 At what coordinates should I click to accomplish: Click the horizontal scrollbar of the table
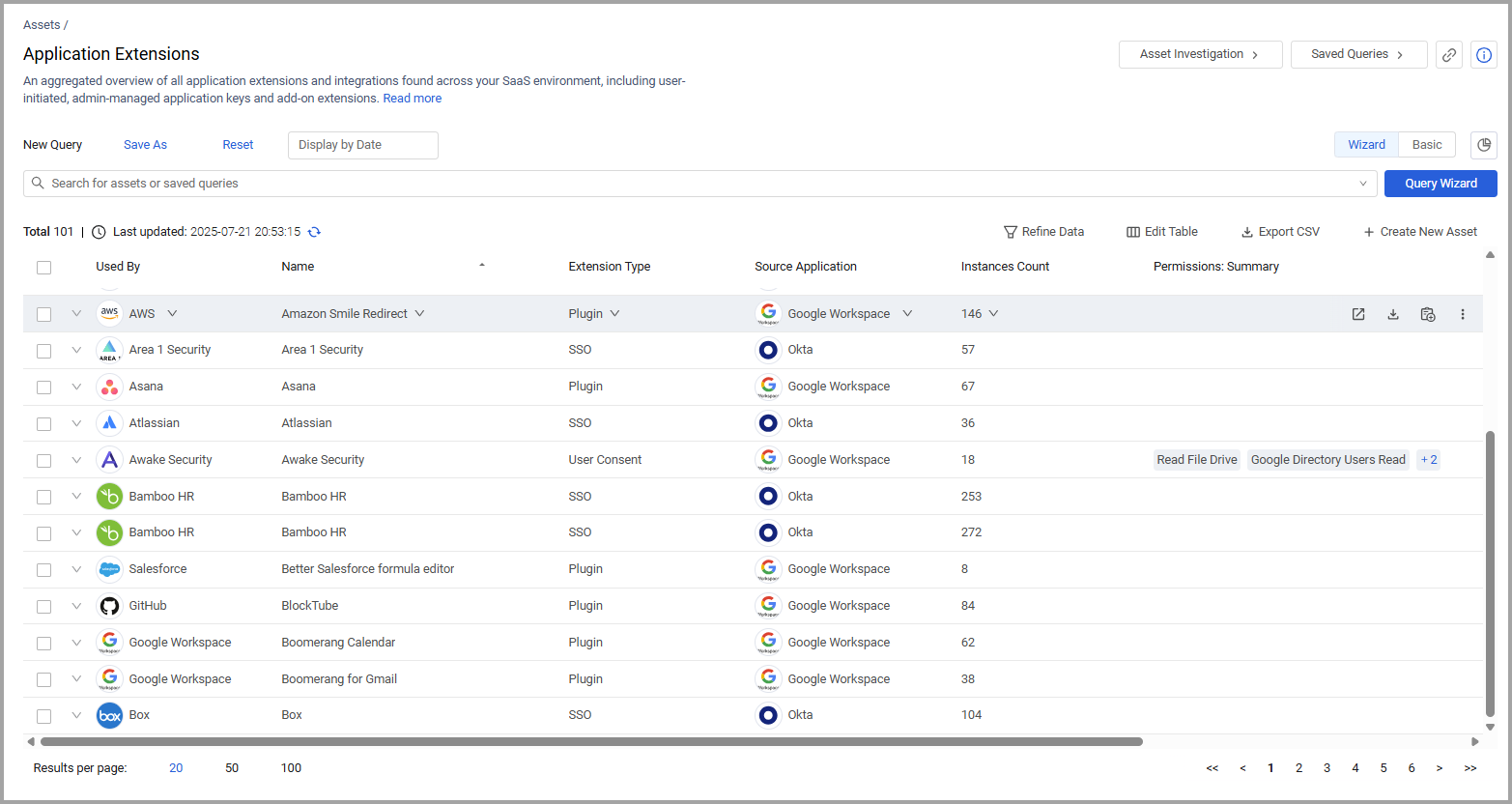(x=590, y=742)
